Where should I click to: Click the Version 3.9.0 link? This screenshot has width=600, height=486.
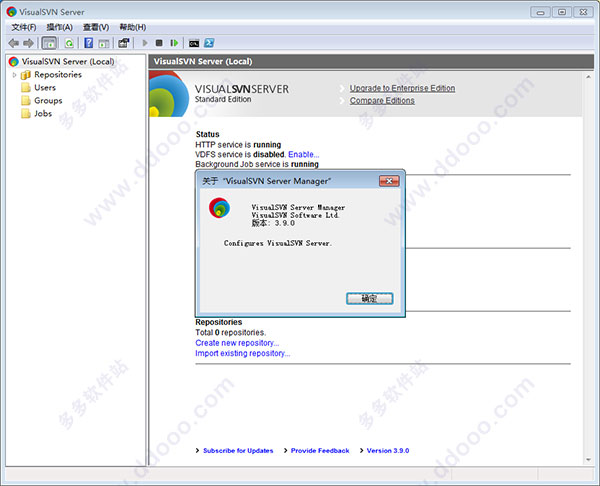click(388, 451)
